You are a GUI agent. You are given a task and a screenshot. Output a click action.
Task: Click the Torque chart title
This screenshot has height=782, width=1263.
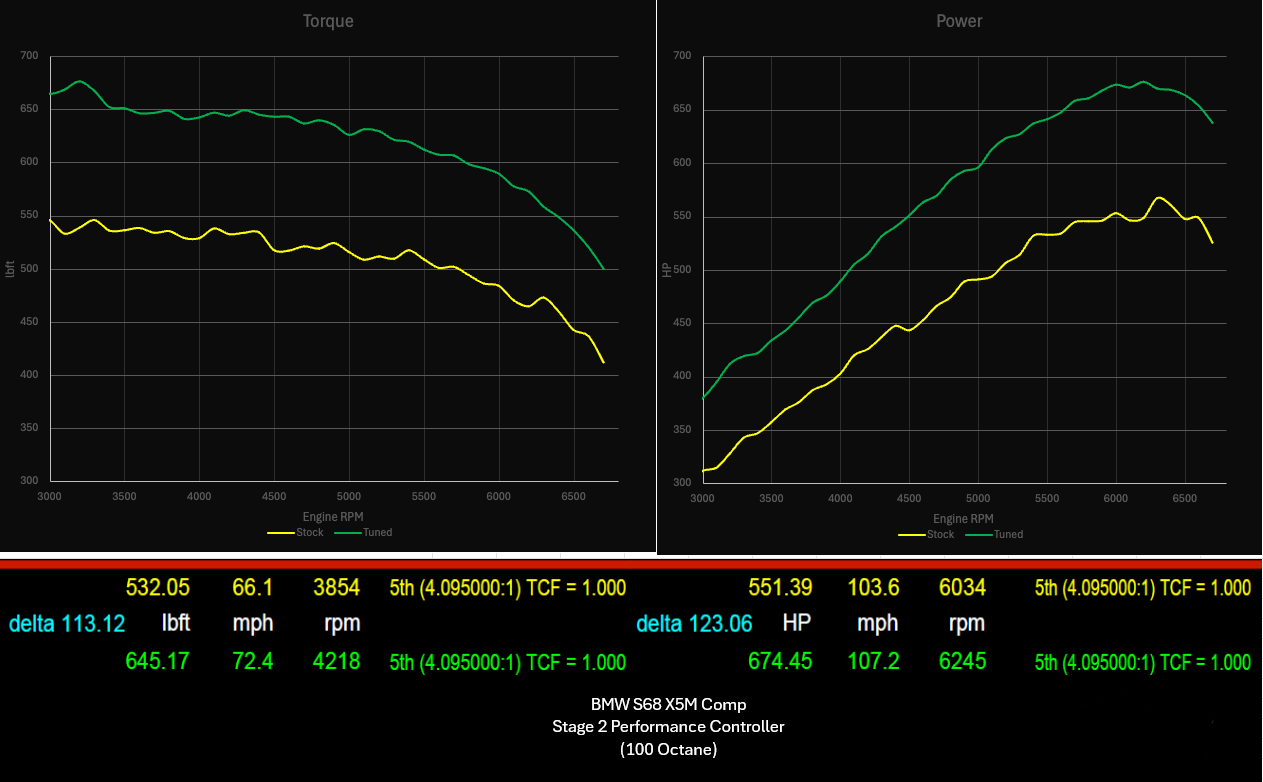(328, 21)
